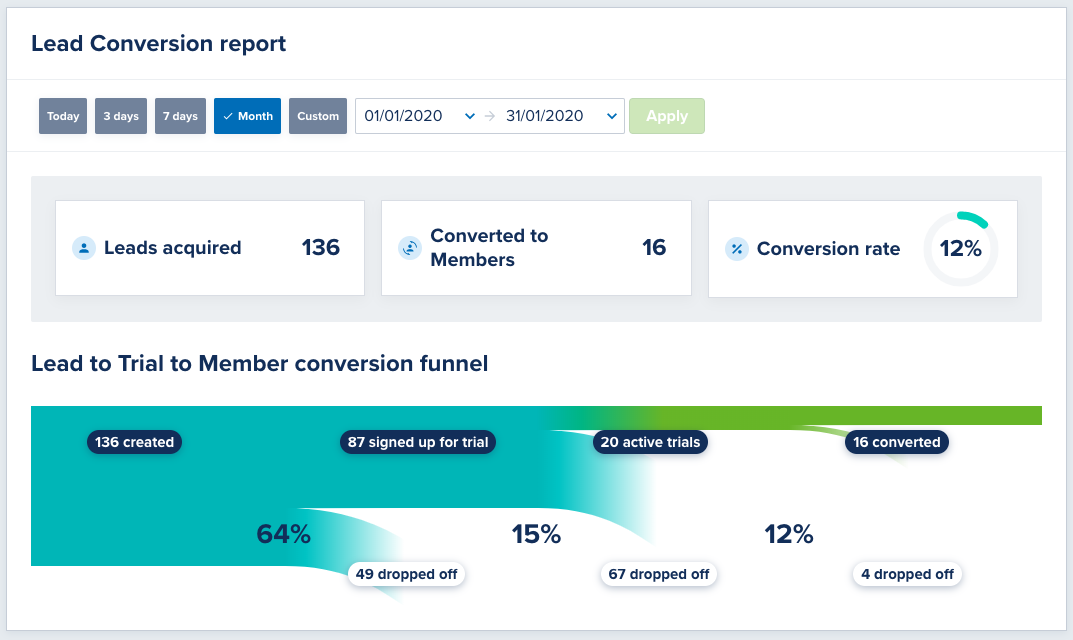Image resolution: width=1073 pixels, height=640 pixels.
Task: Select the 3 days range filter
Action: coord(121,116)
